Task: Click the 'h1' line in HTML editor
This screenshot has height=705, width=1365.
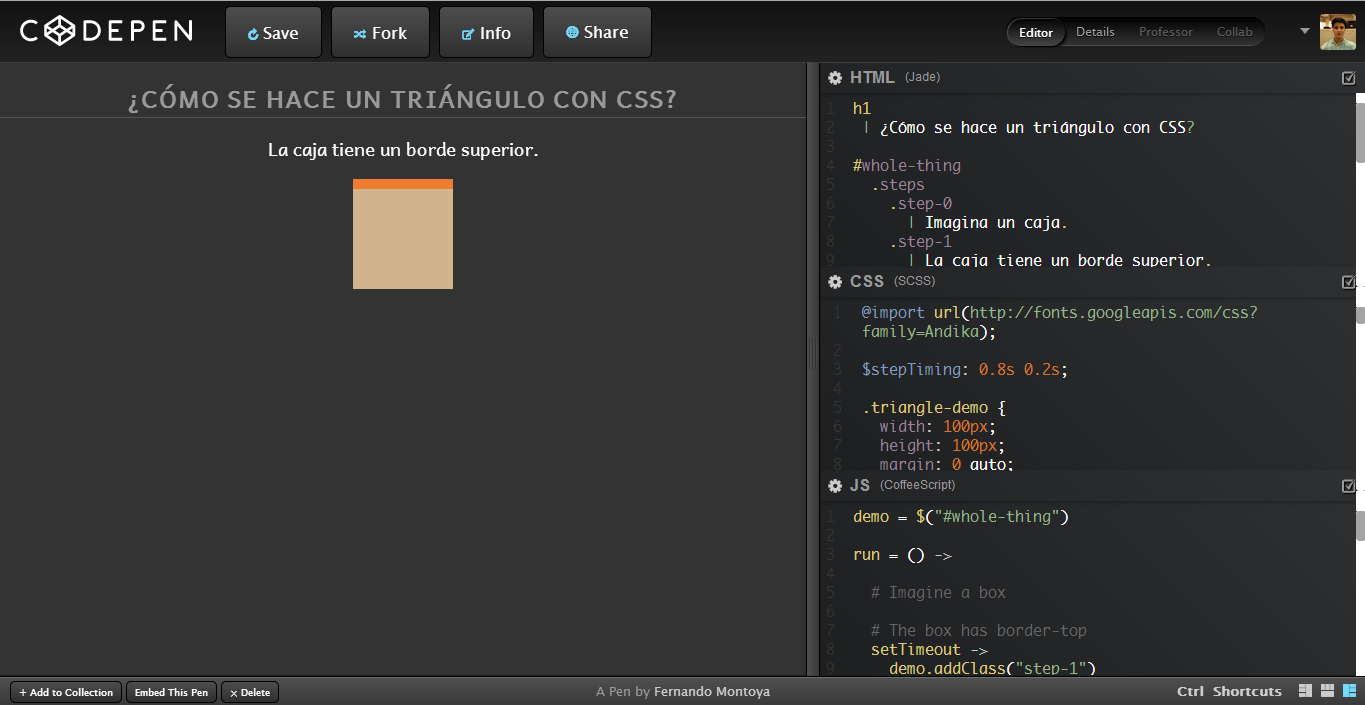Action: 862,109
